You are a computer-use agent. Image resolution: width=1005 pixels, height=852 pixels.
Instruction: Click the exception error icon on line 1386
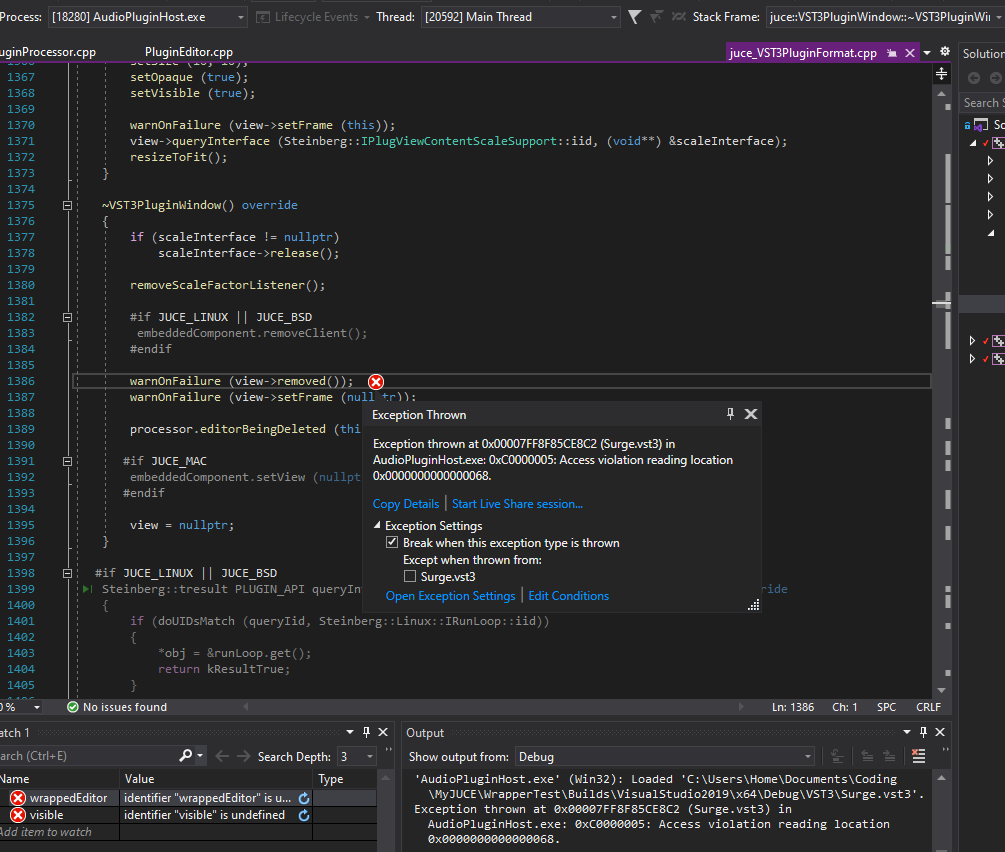(x=376, y=381)
